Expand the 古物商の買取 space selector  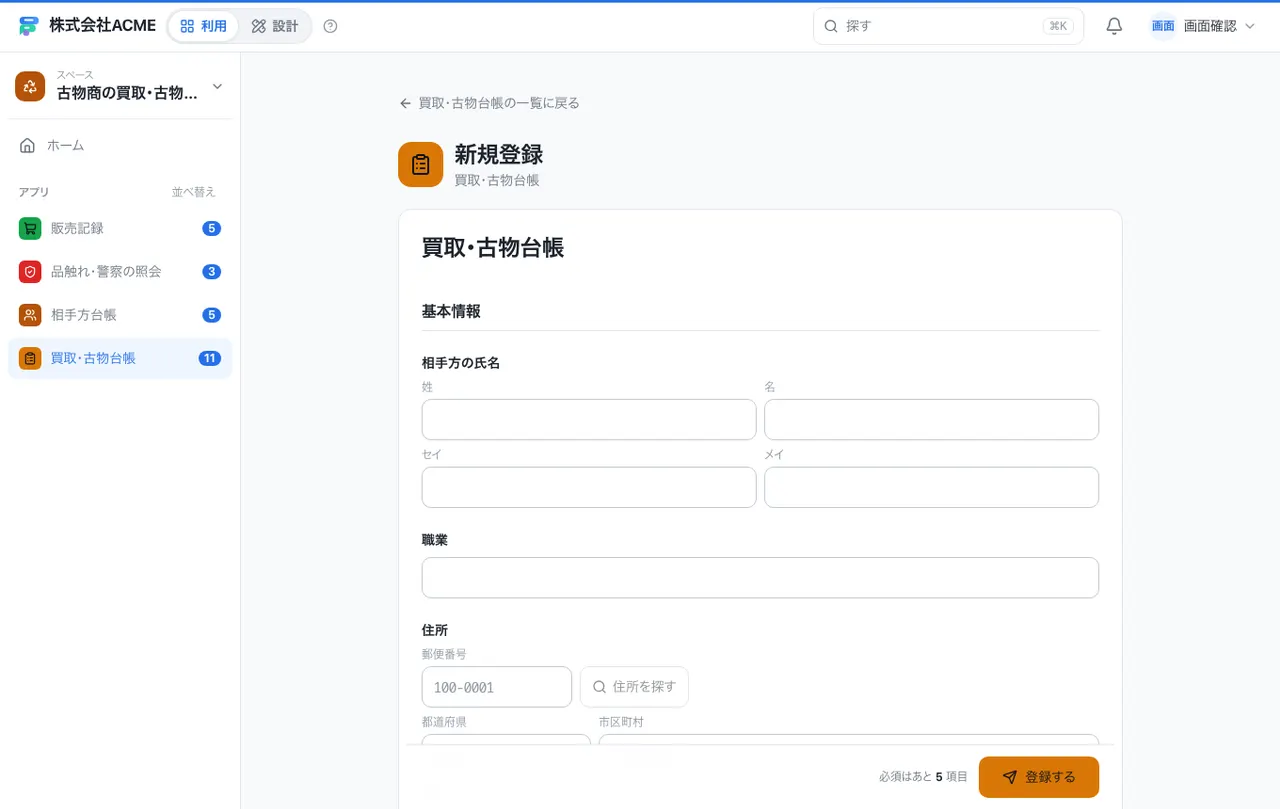(x=120, y=86)
